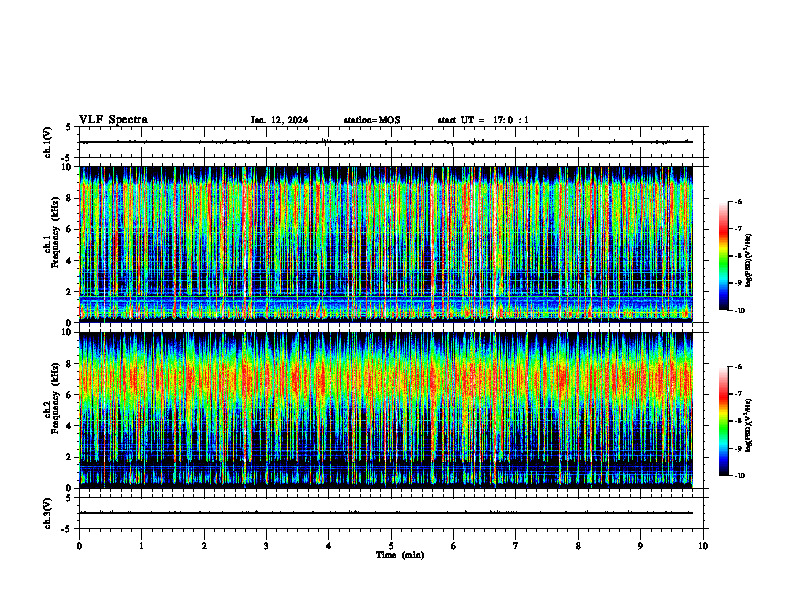
Task: Click the "7" tick label on Time axis
Action: [x=516, y=546]
